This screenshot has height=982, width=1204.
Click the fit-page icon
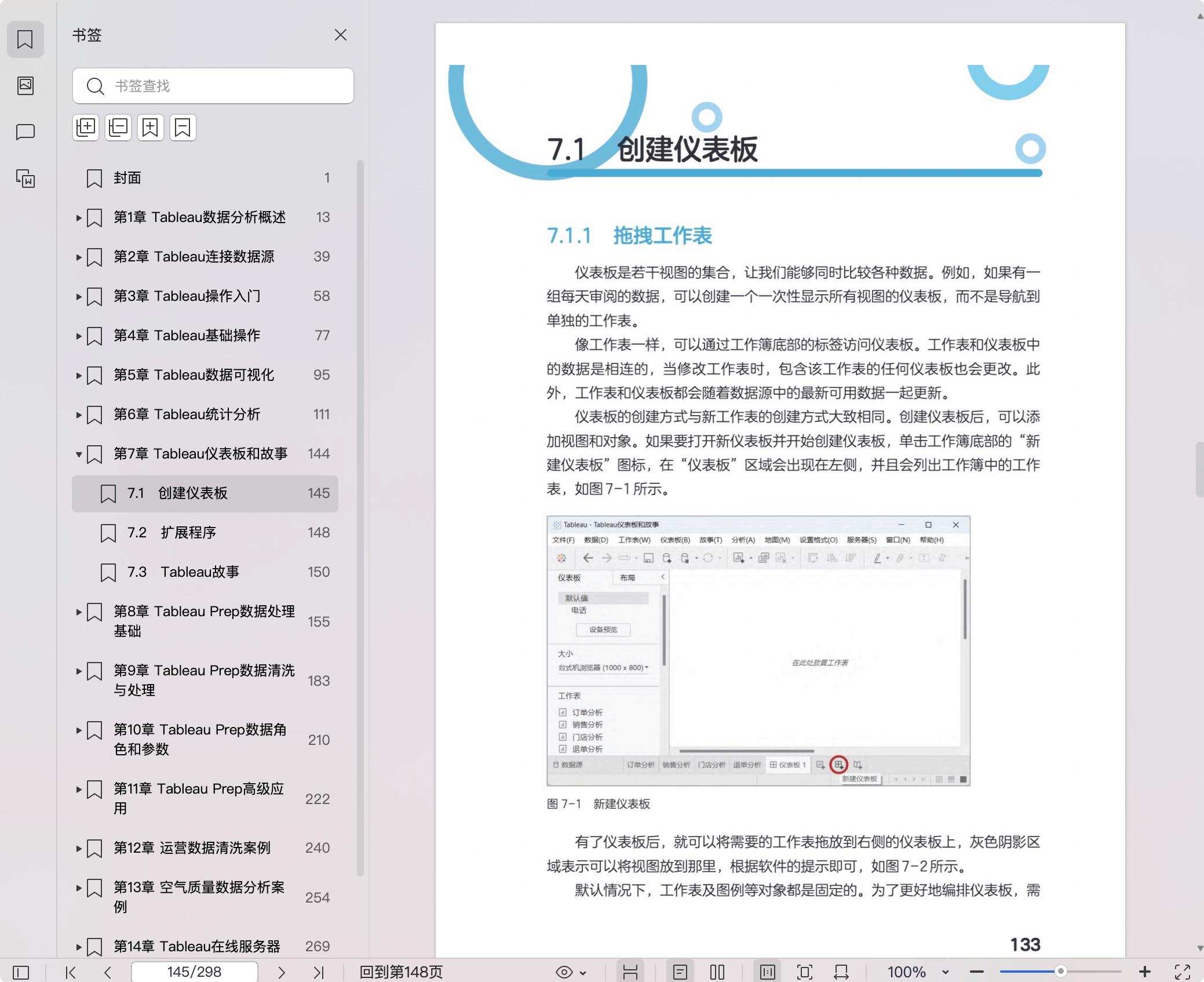[805, 972]
